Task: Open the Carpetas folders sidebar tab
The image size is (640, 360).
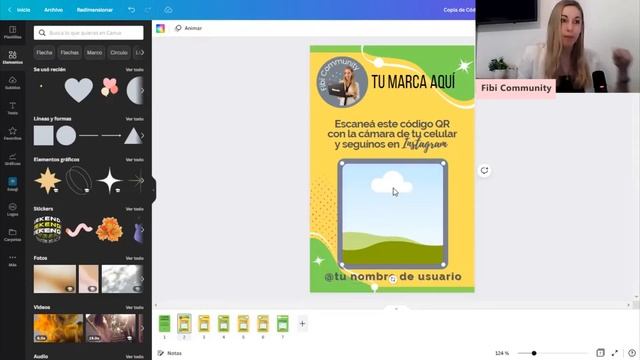Action: pos(13,235)
